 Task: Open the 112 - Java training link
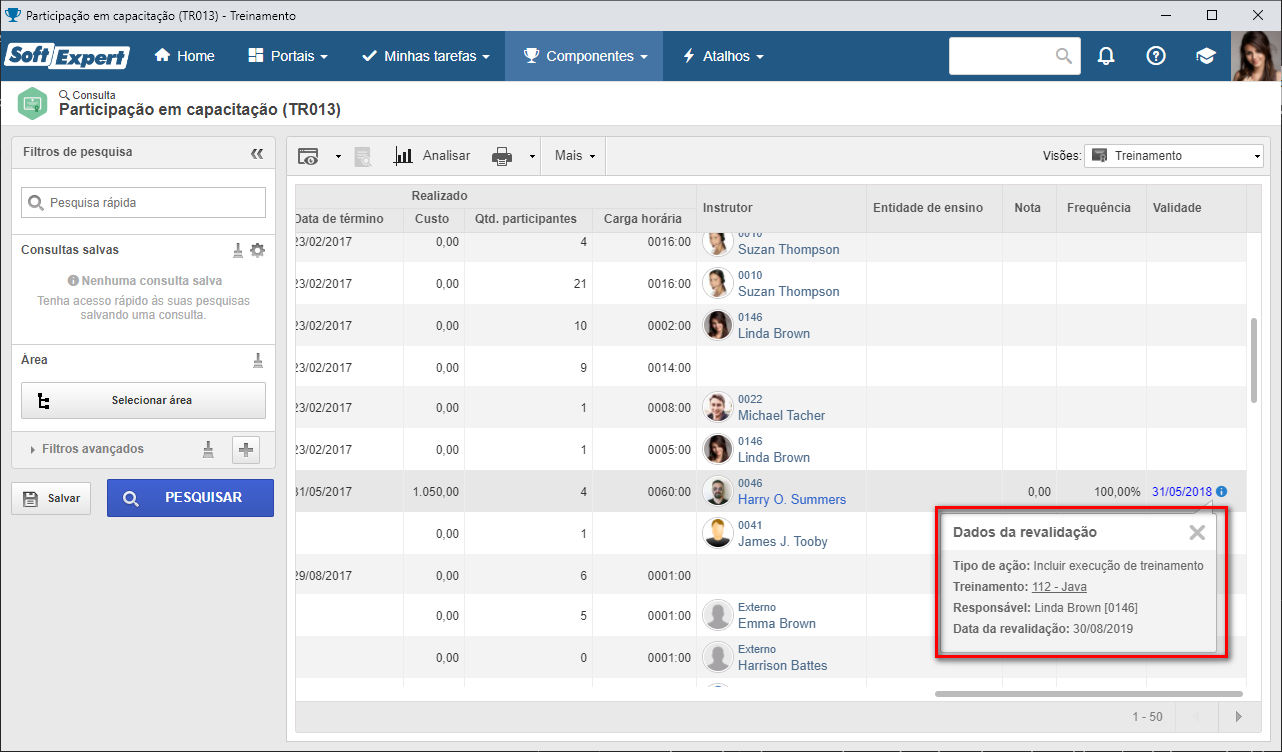pos(1059,587)
